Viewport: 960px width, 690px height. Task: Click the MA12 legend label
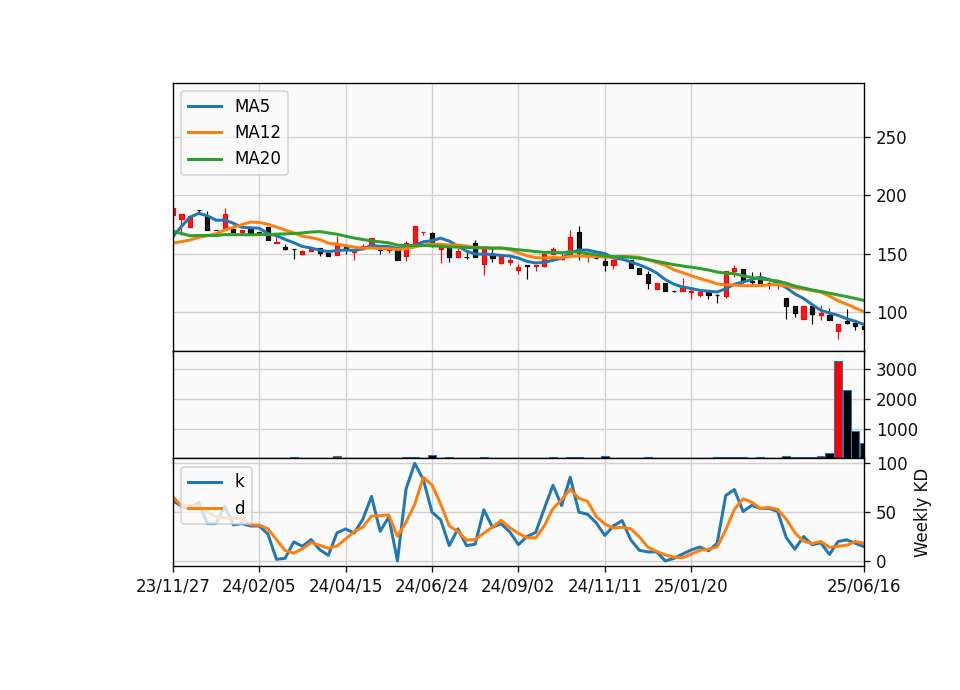point(257,132)
